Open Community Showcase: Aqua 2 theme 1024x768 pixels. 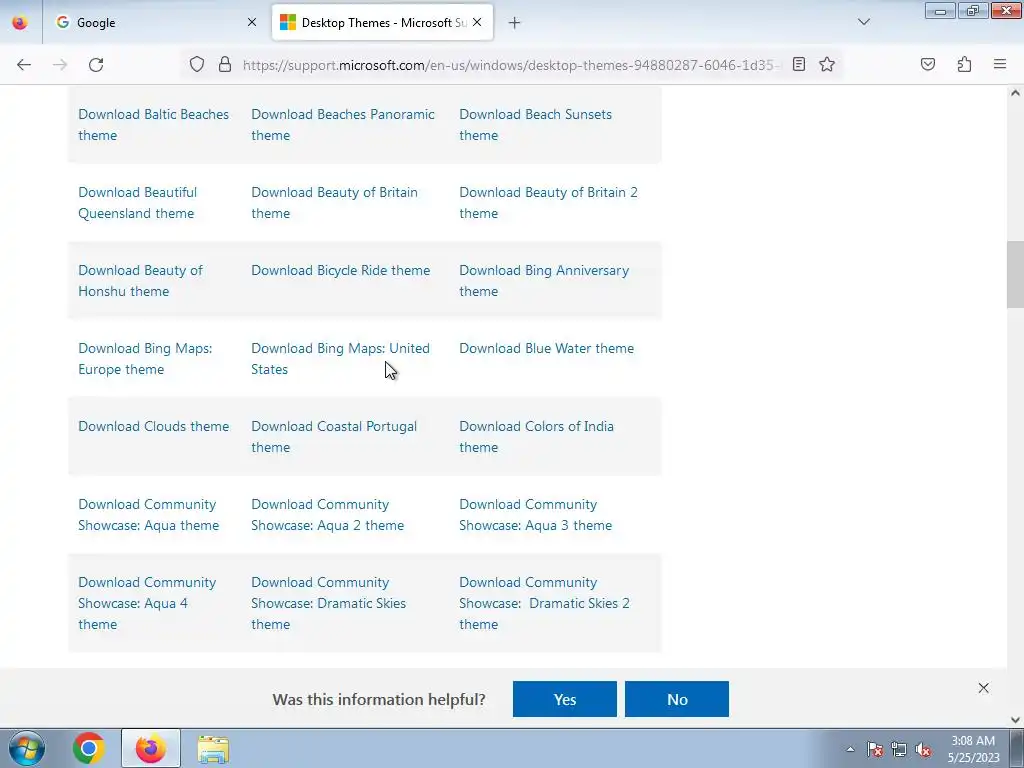(327, 515)
